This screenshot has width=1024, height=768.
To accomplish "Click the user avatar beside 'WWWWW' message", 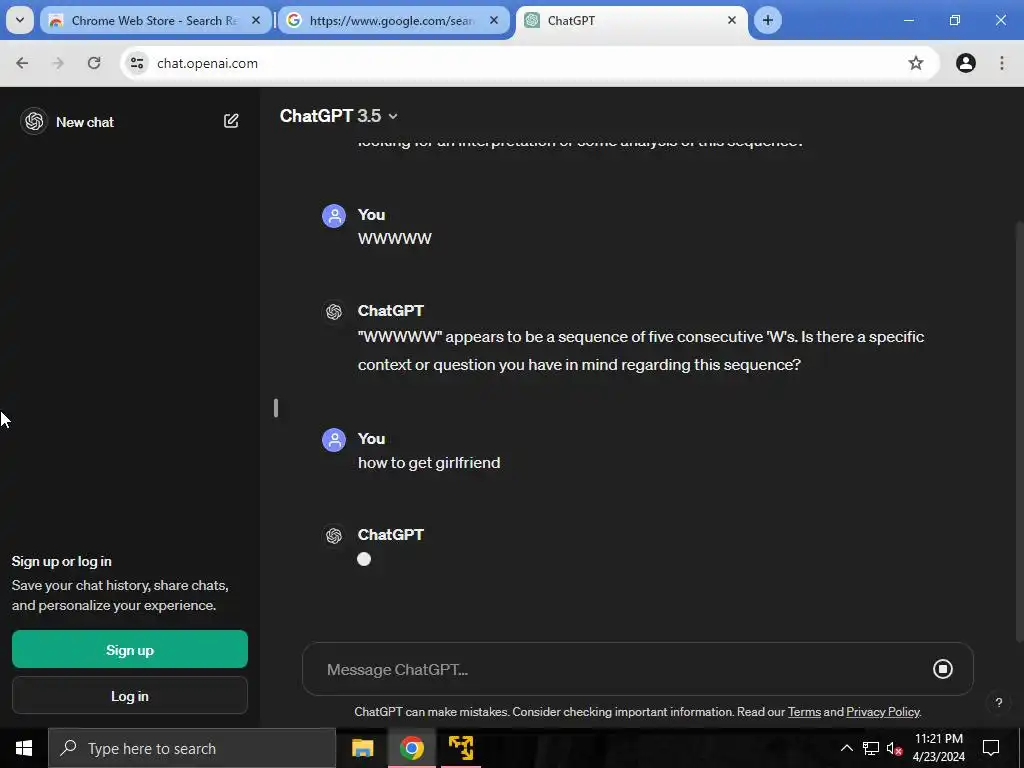I will (x=334, y=216).
